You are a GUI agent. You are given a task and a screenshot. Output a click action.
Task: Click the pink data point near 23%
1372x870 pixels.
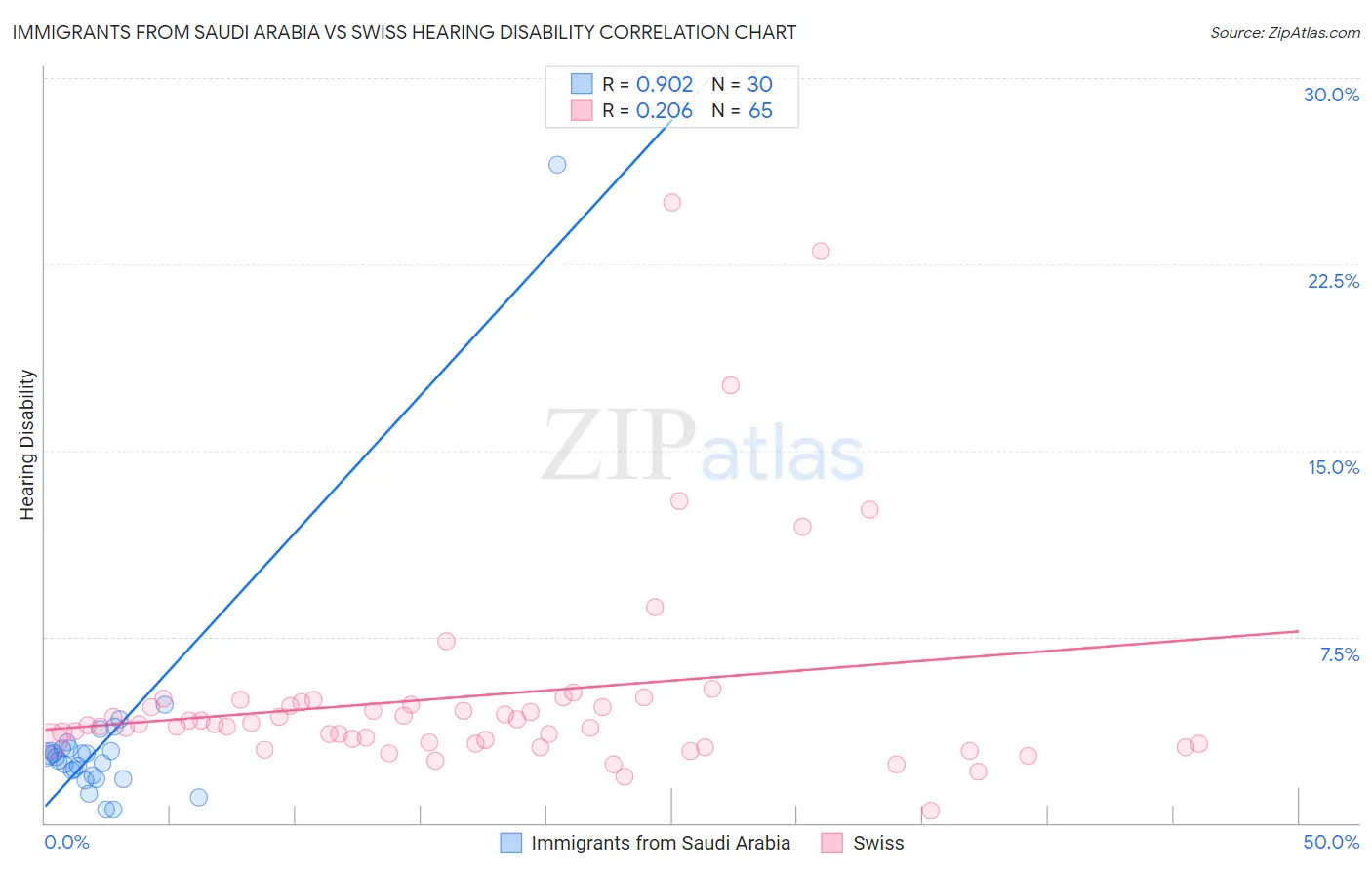[821, 251]
